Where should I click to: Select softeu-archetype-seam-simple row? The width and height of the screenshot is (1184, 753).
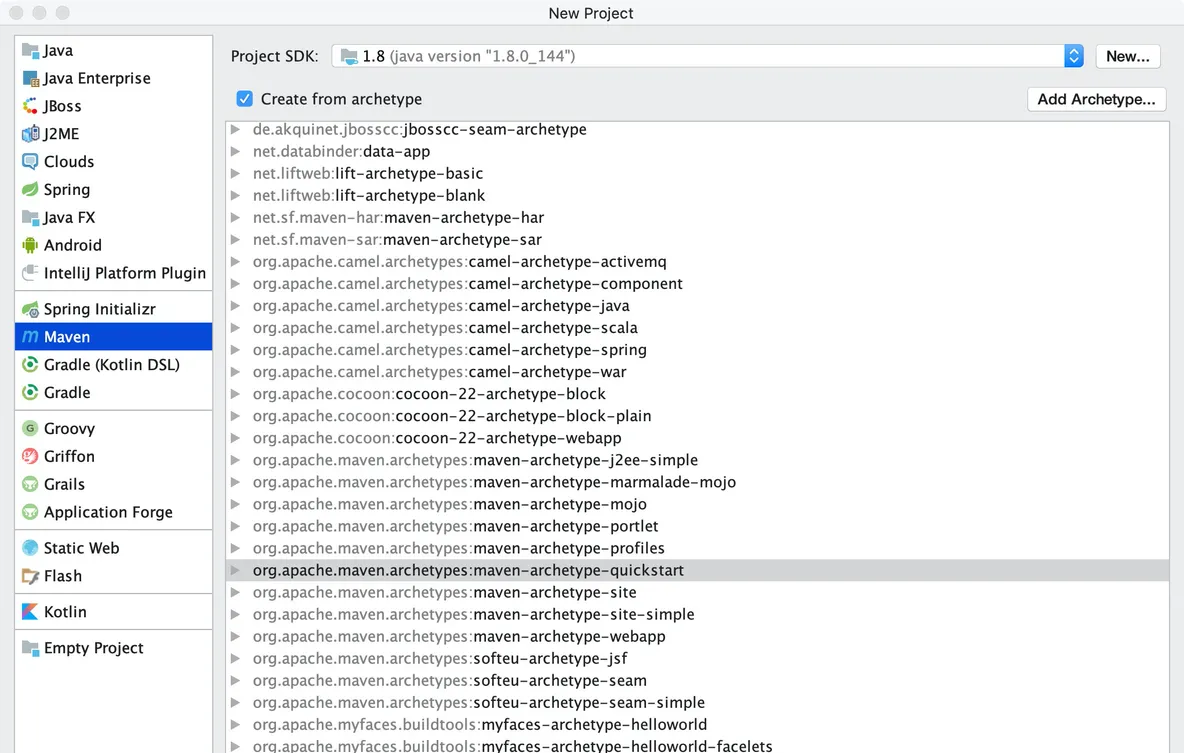[x=697, y=702]
